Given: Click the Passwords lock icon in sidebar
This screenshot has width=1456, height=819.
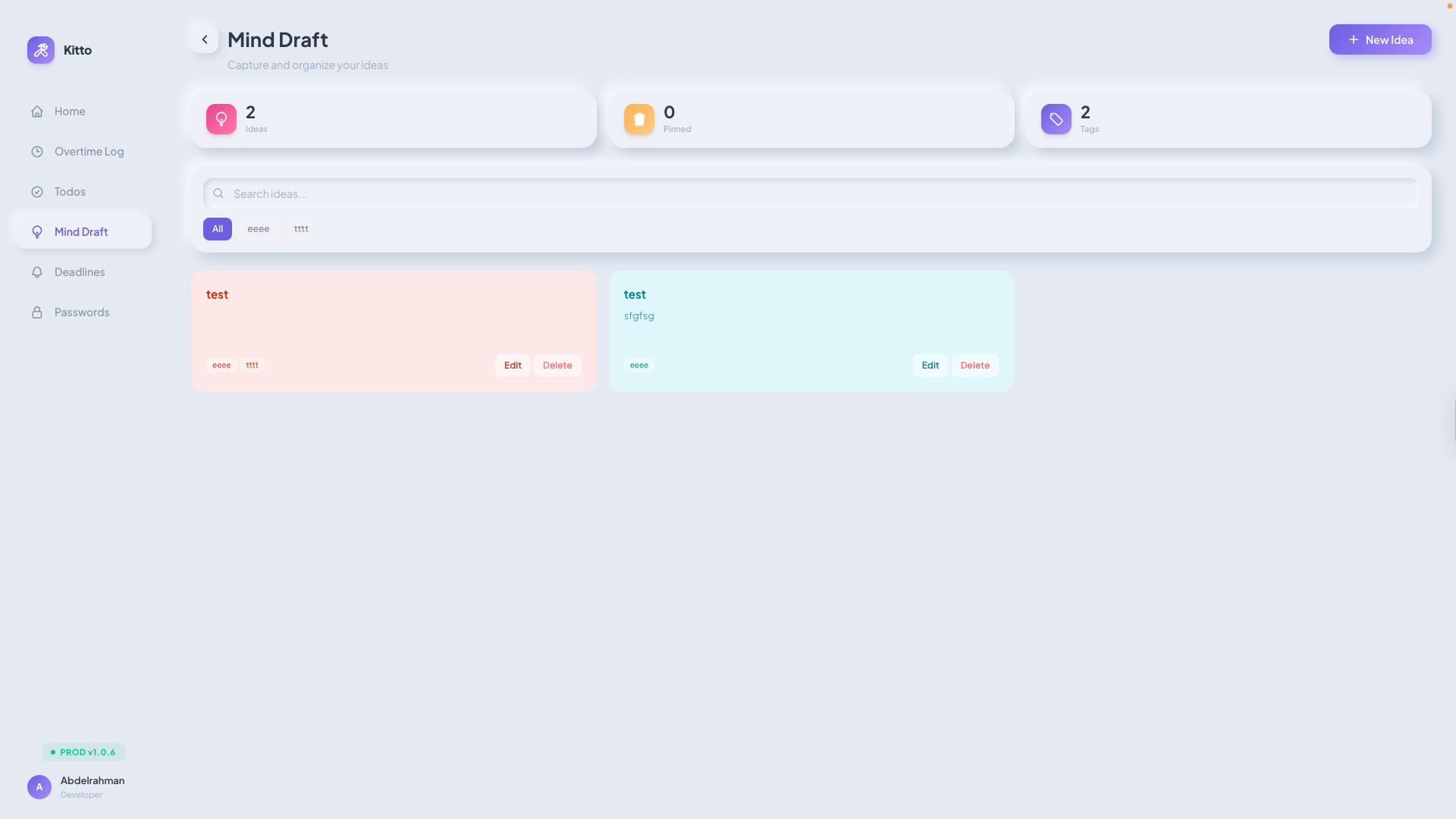Looking at the screenshot, I should pyautogui.click(x=37, y=312).
